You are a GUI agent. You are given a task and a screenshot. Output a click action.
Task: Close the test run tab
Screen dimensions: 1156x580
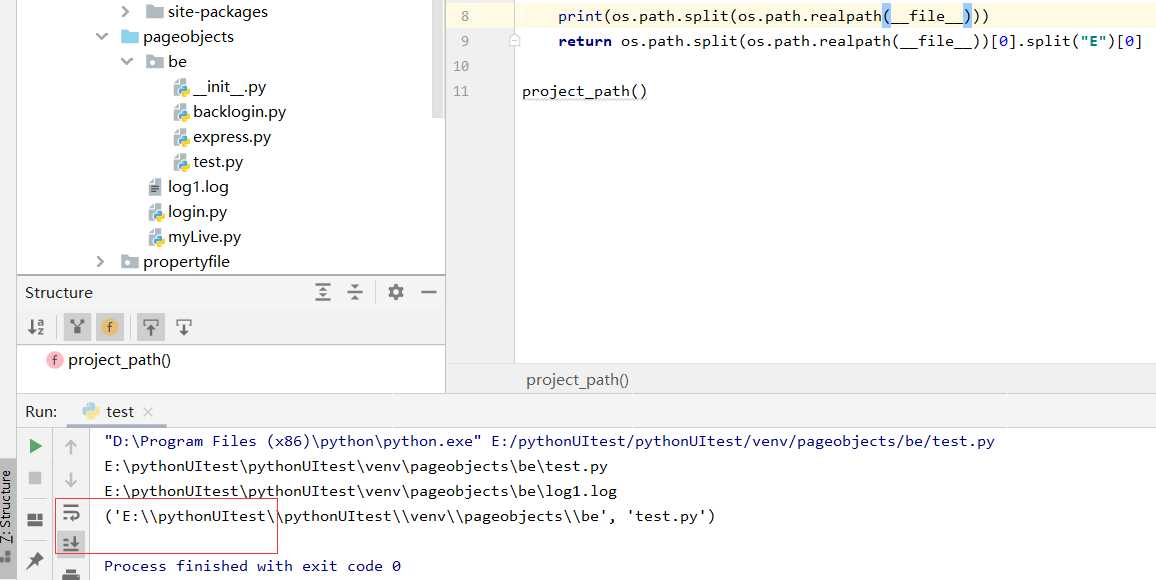[x=147, y=412]
